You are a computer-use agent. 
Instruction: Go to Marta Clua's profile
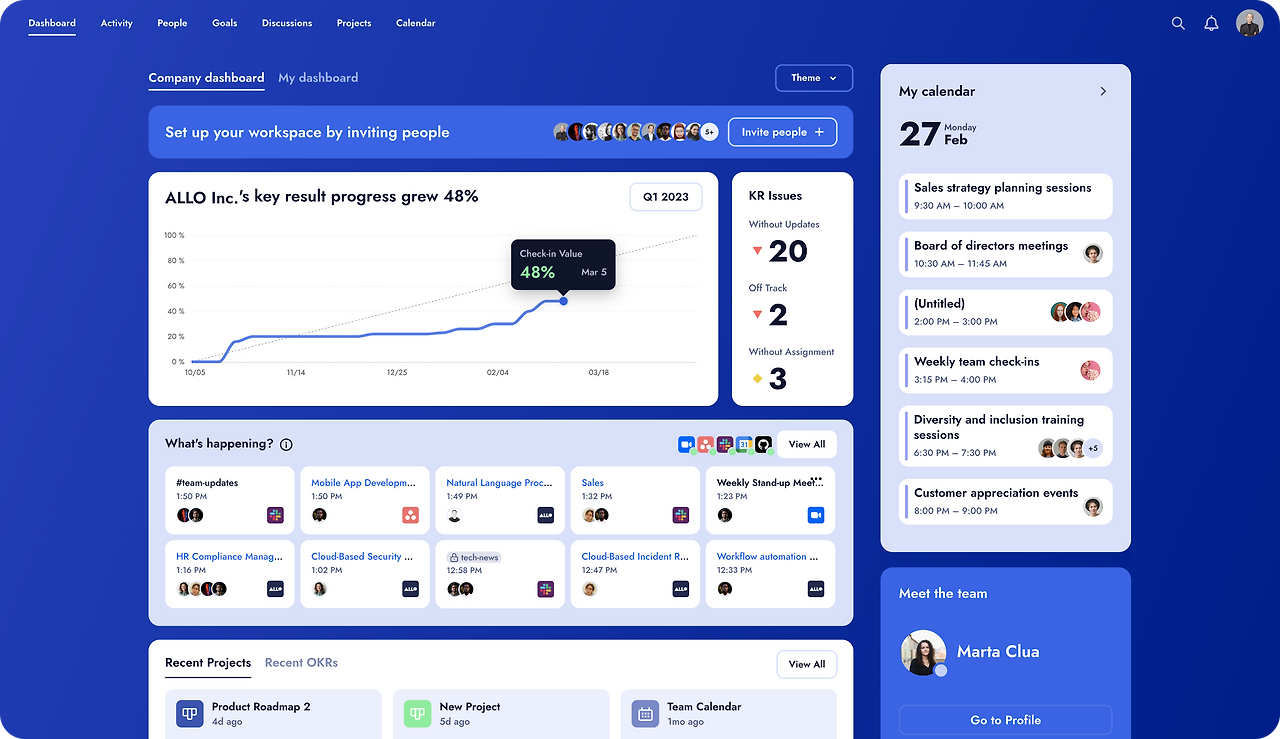click(x=1005, y=720)
